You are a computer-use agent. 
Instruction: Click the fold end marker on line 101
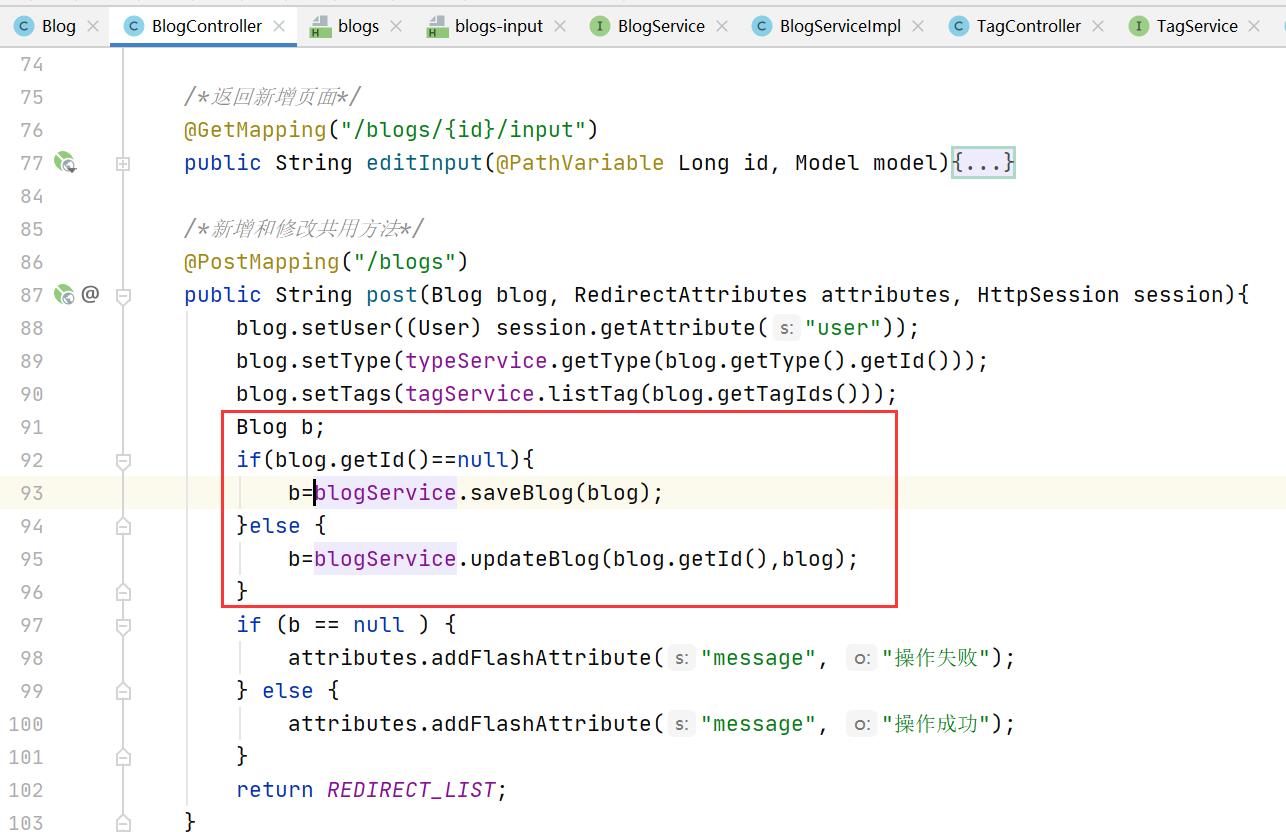(x=123, y=757)
